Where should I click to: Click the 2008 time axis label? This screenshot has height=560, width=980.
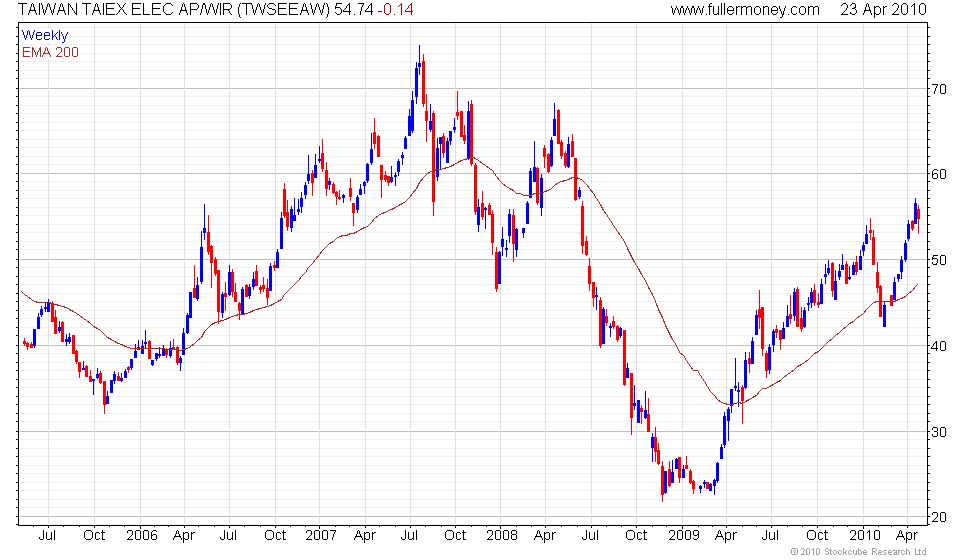tap(502, 536)
